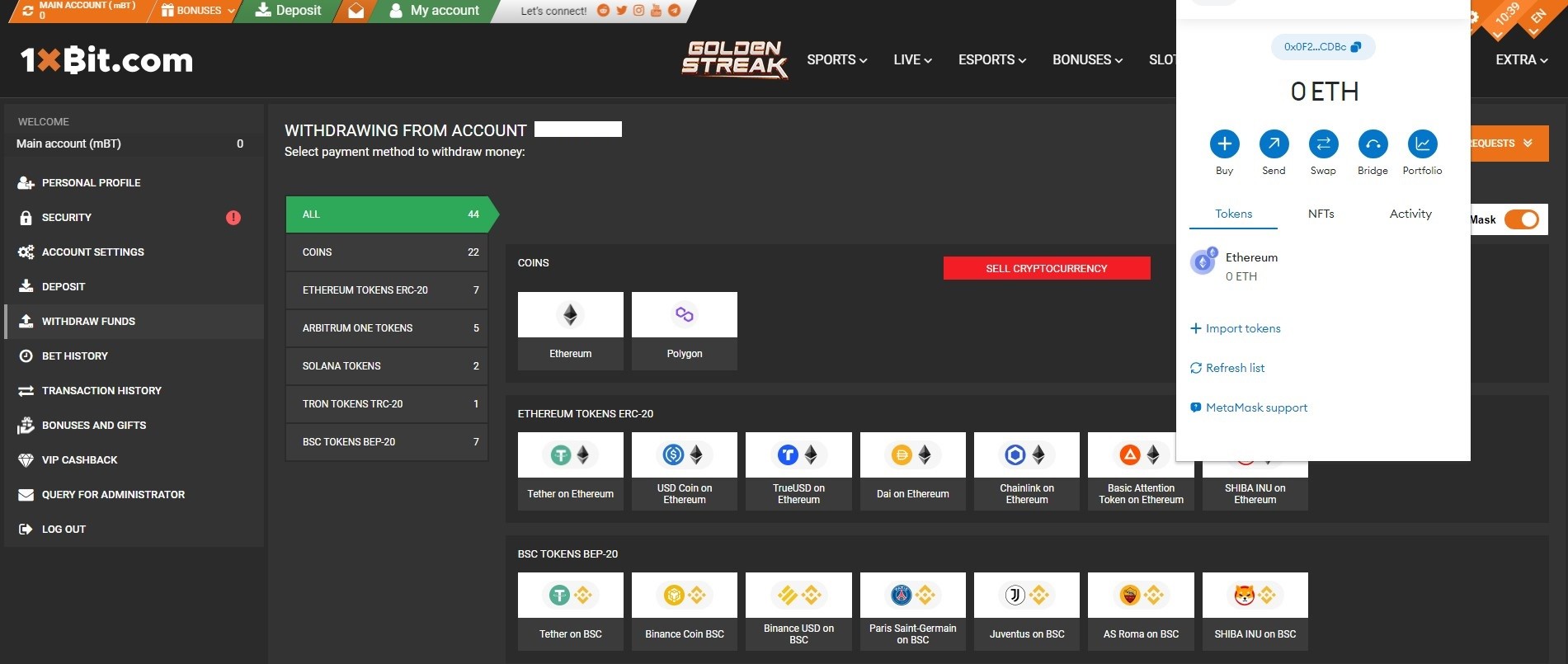Open the ESPORTS dropdown menu
Screen dimensions: 1568x664
992,59
